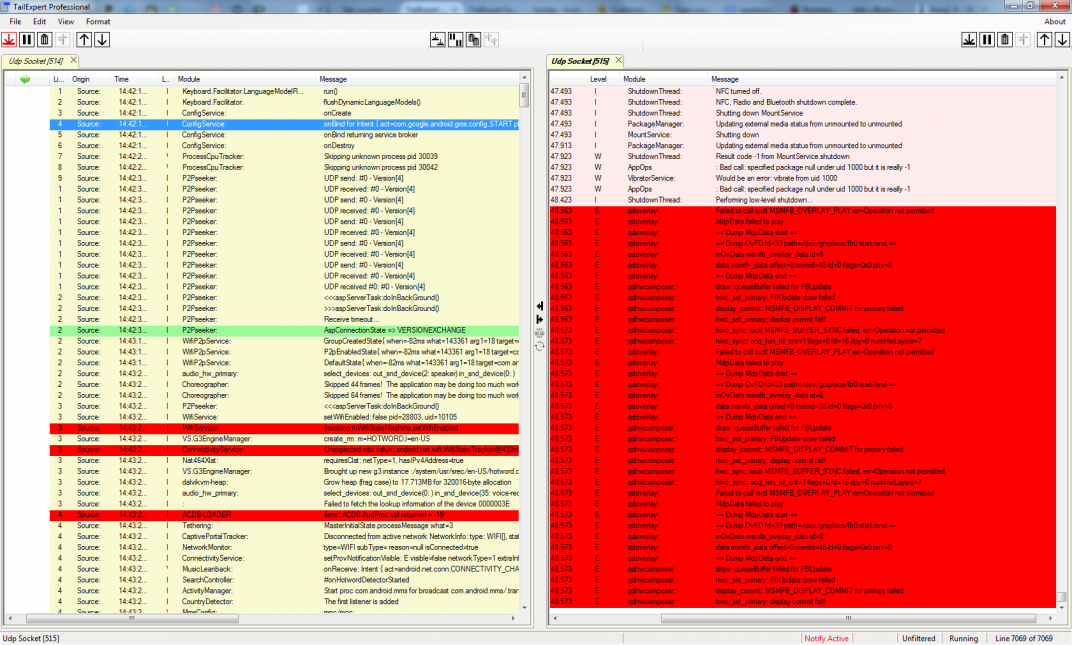Pause the left pane log capture
Image resolution: width=1072 pixels, height=645 pixels.
28,39
